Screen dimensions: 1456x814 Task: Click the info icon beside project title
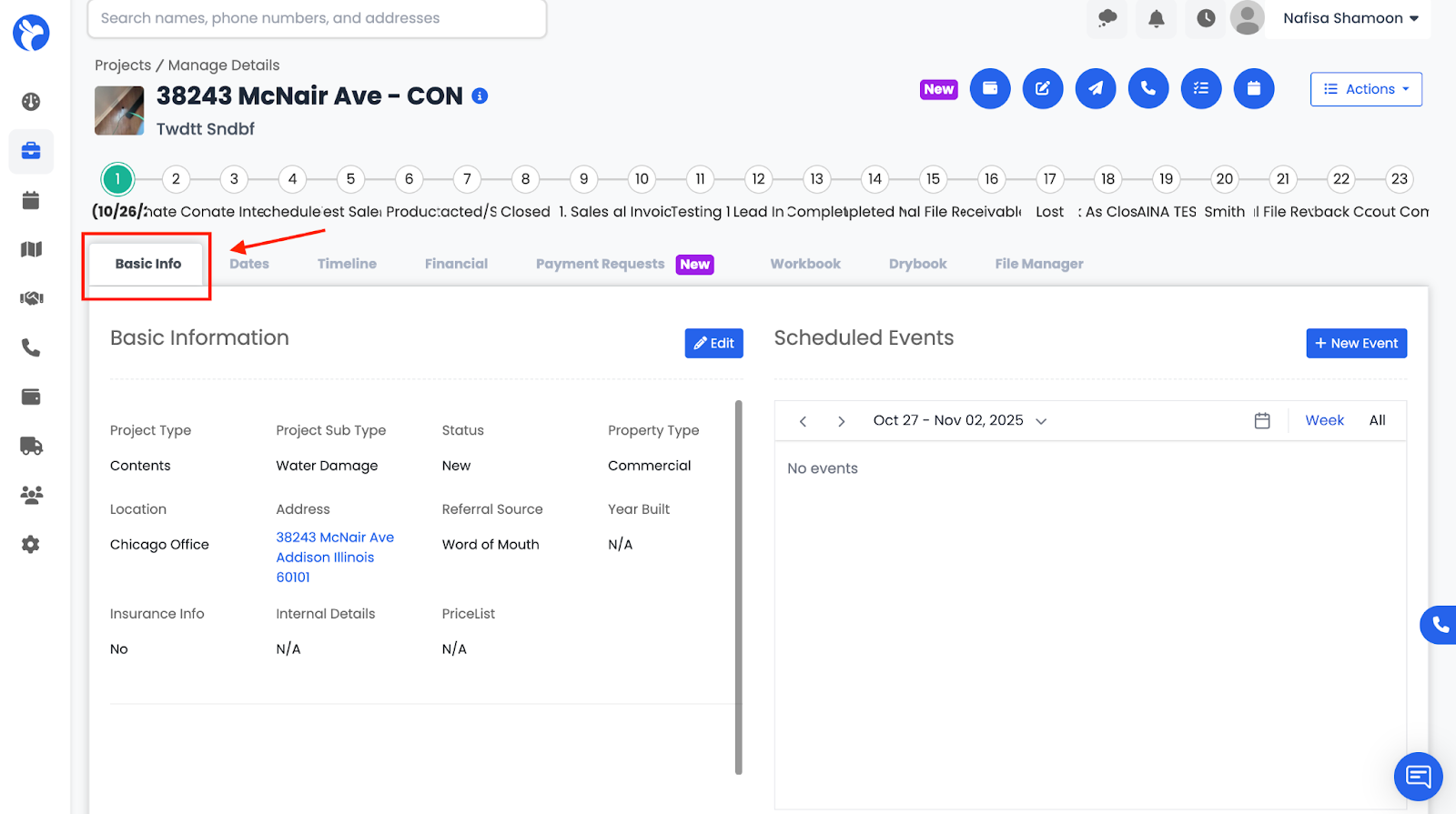(480, 96)
